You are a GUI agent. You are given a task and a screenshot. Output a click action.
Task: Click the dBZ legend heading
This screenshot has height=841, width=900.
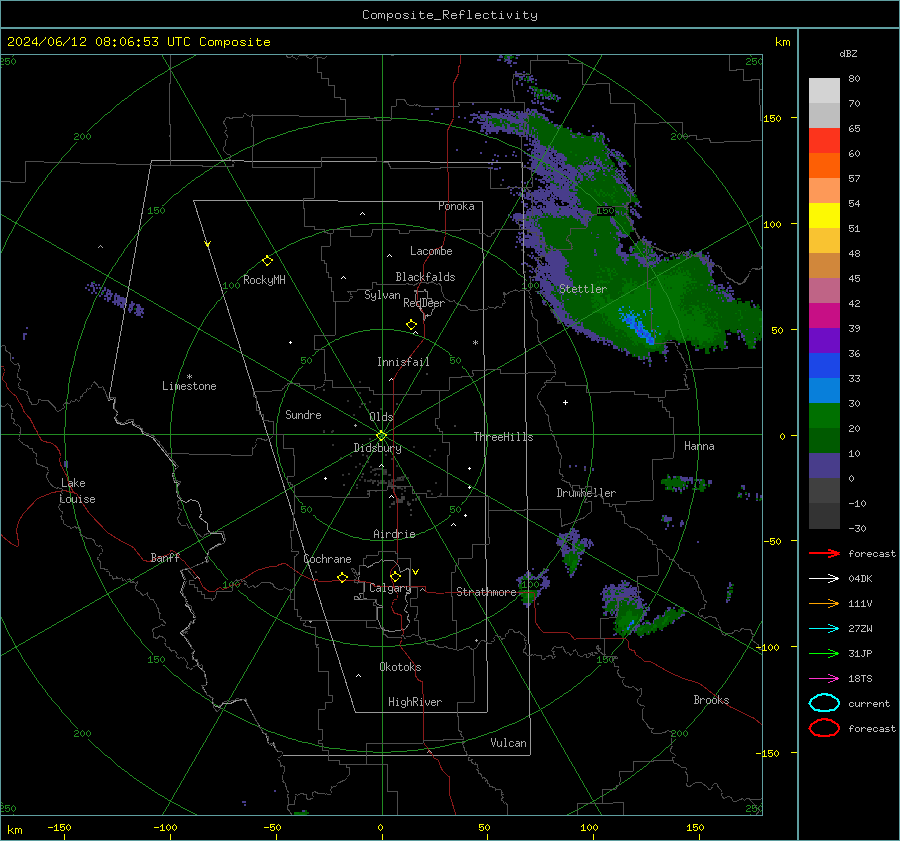pyautogui.click(x=848, y=53)
